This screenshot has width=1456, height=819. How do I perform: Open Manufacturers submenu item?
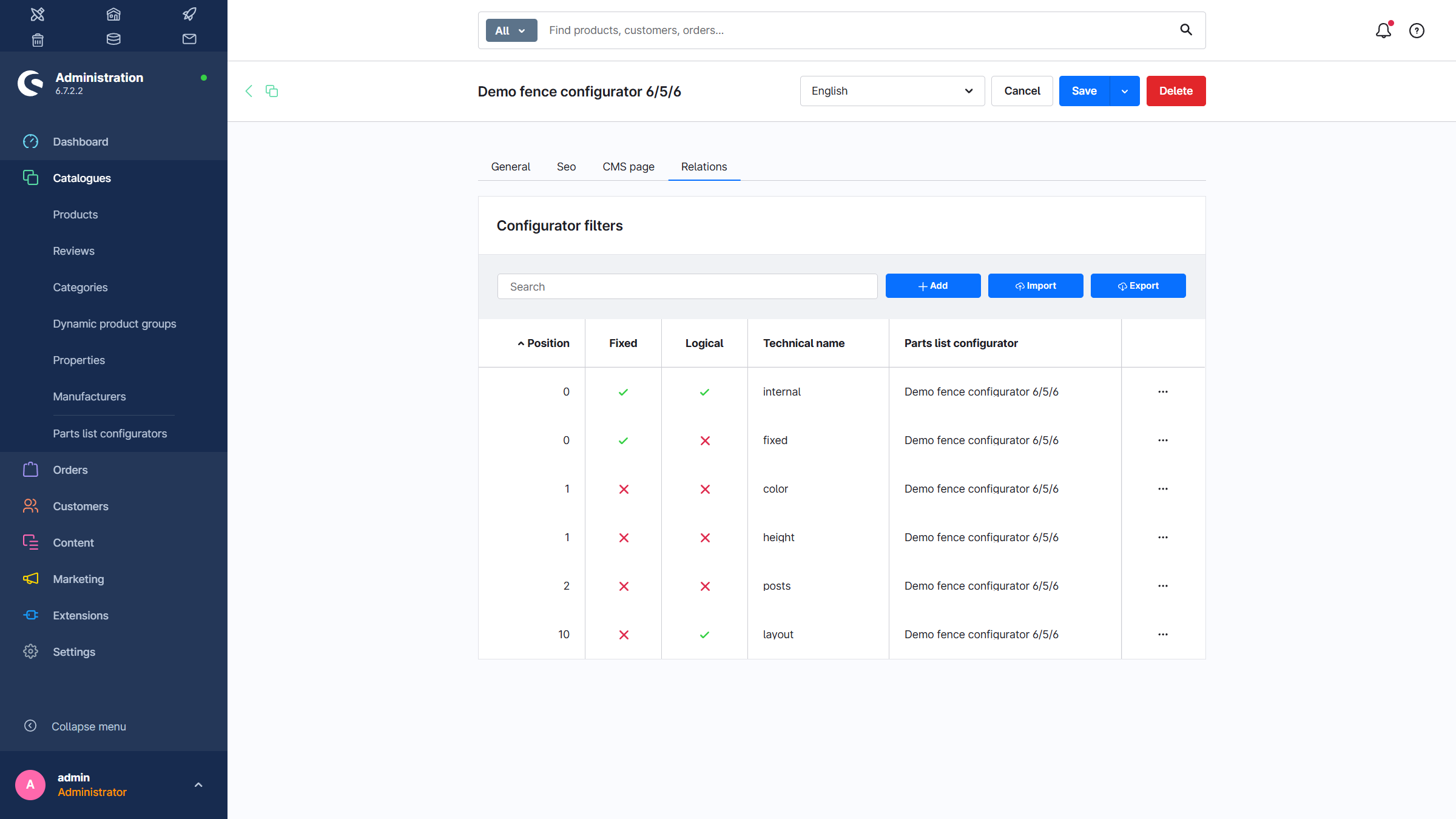pos(89,396)
